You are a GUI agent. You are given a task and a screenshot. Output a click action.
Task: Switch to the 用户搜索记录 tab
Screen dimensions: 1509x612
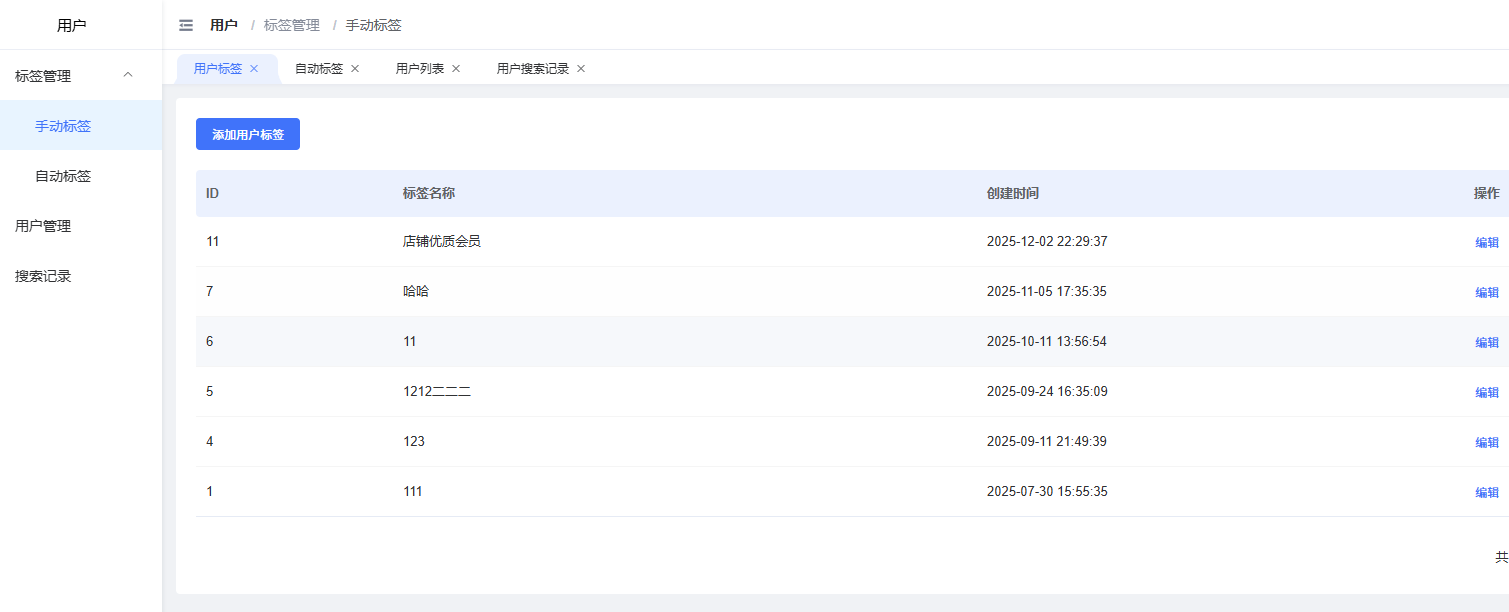tap(532, 69)
